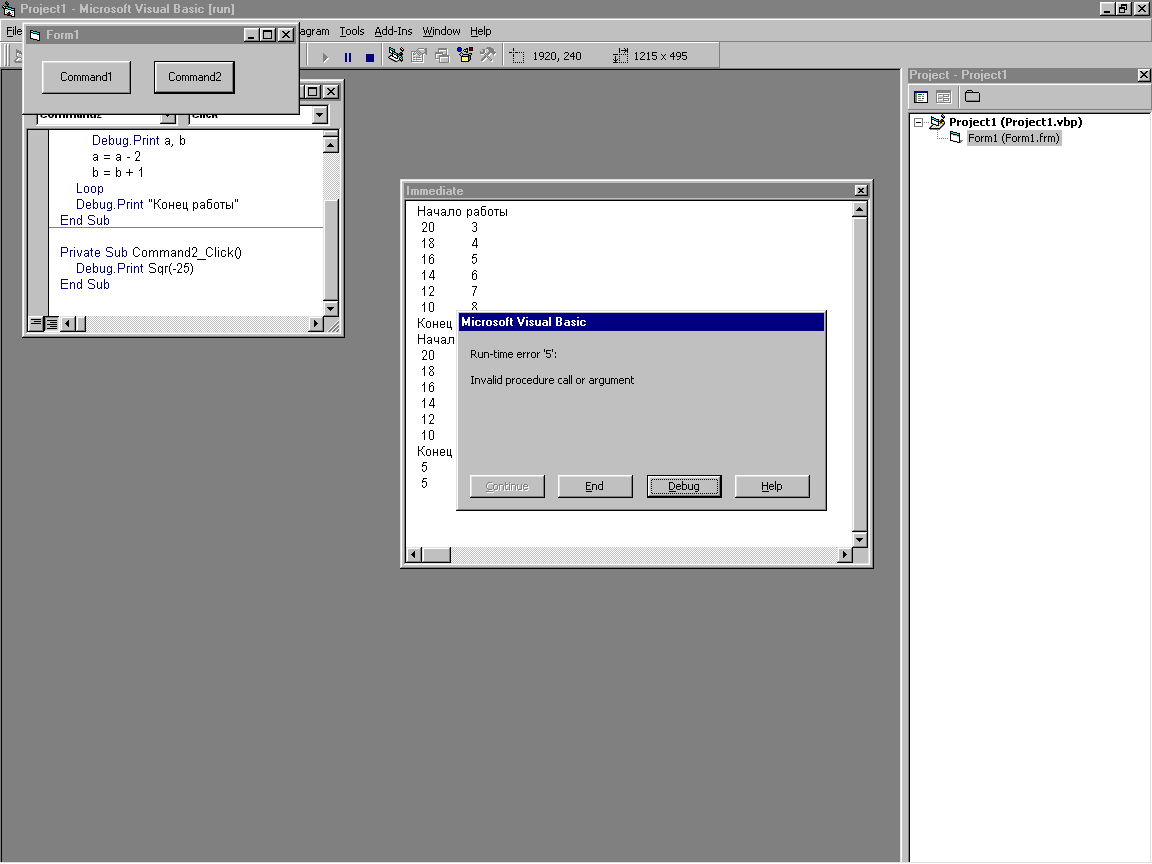
Task: Click the disabled Continue button in error dialog
Action: click(507, 486)
